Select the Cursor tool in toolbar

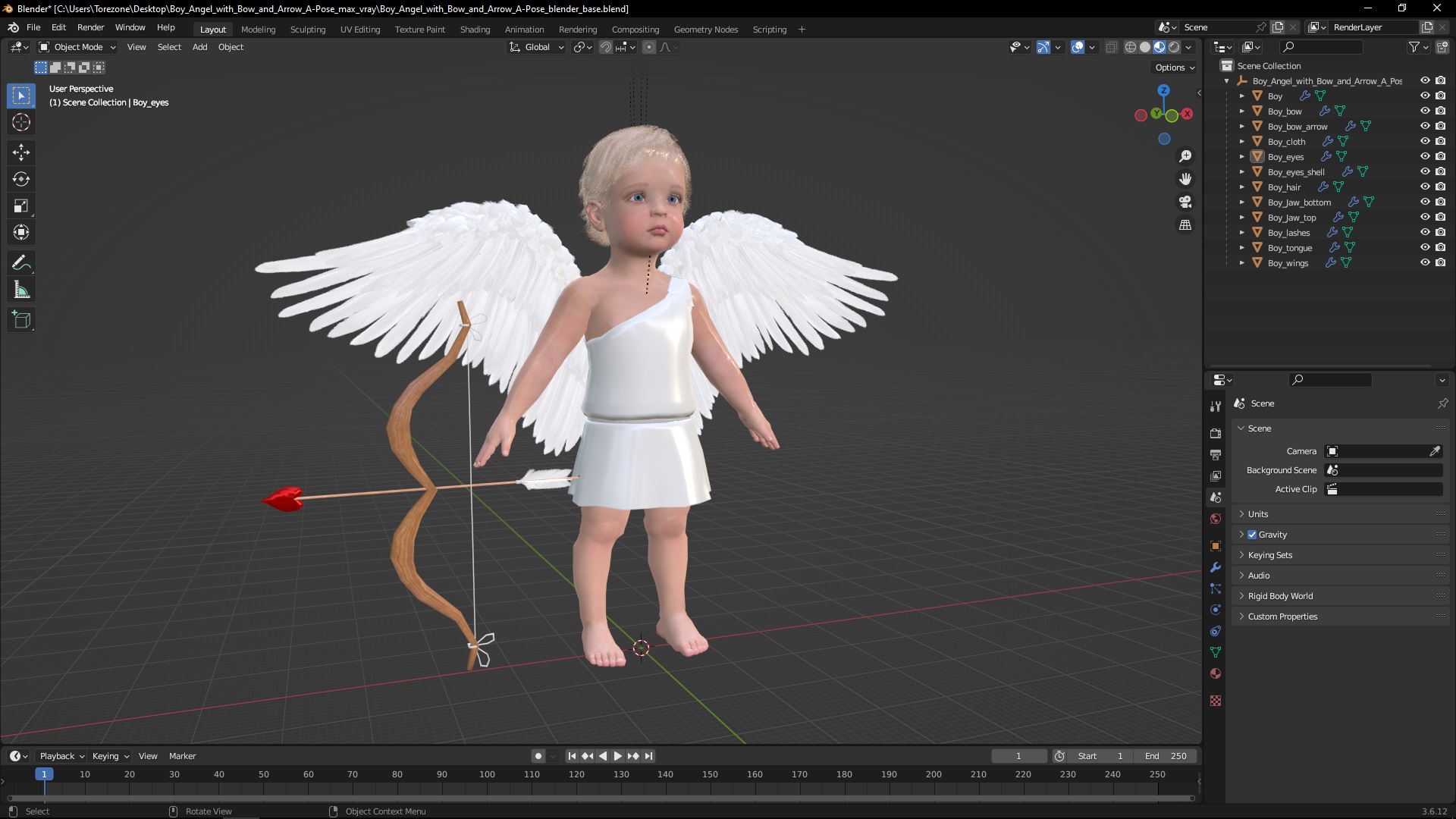click(x=21, y=122)
